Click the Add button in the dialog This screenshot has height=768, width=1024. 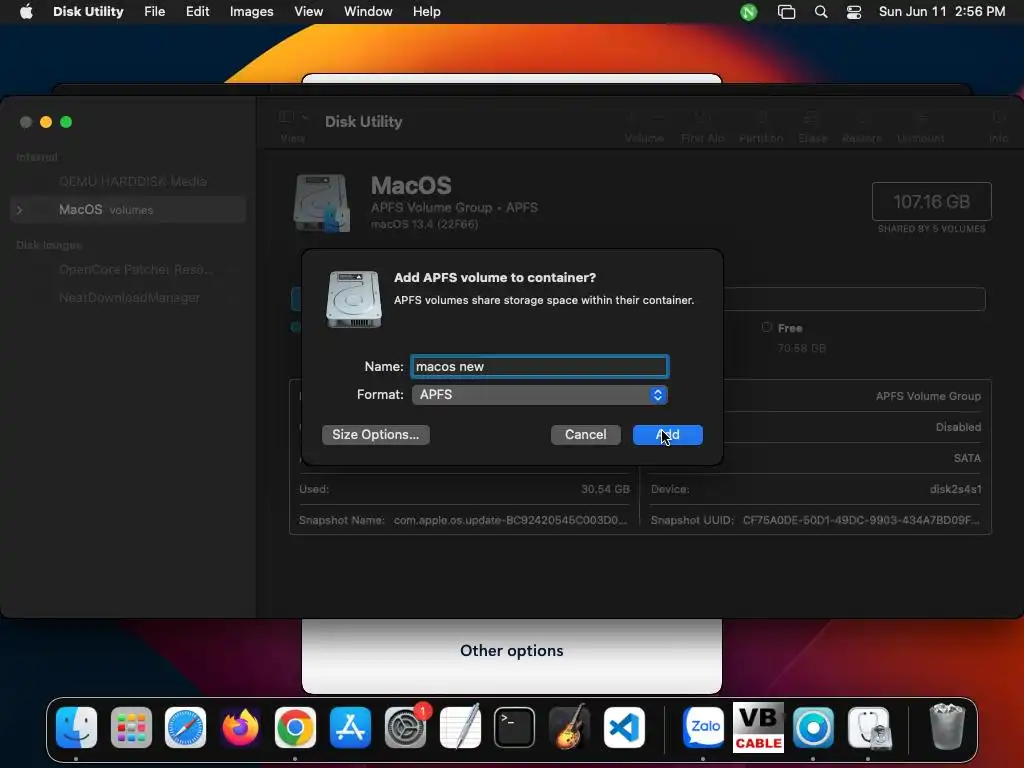(667, 435)
